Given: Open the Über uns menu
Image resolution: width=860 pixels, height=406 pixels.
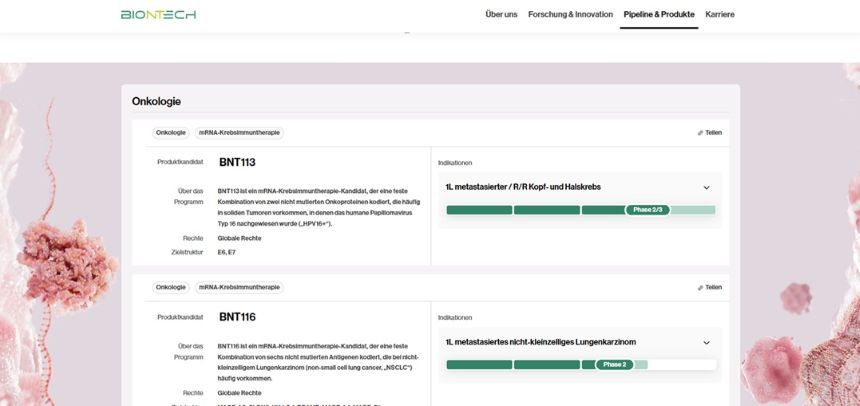Looking at the screenshot, I should click(501, 15).
